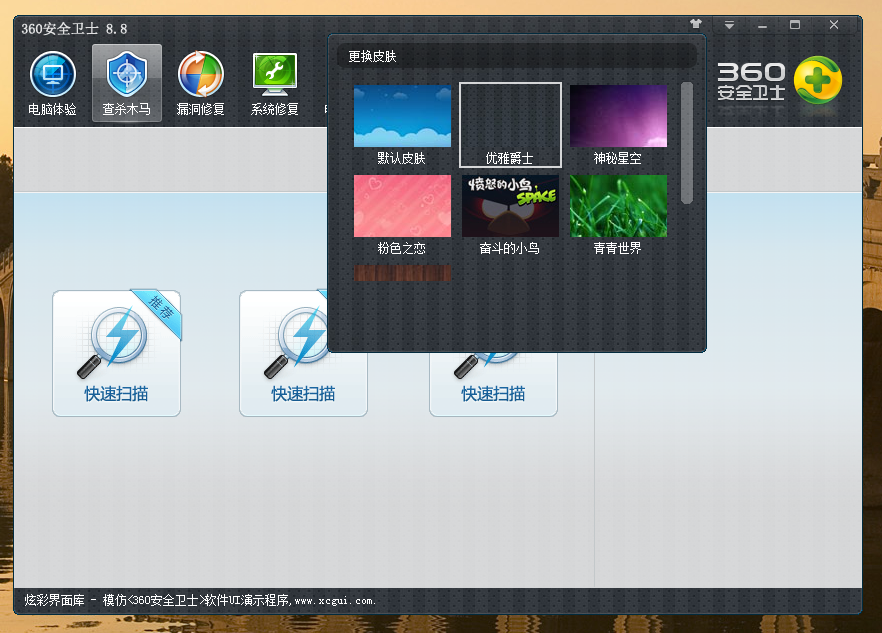This screenshot has width=882, height=633.
Task: Open the 系统修复 wrench monitor icon
Action: [x=274, y=83]
